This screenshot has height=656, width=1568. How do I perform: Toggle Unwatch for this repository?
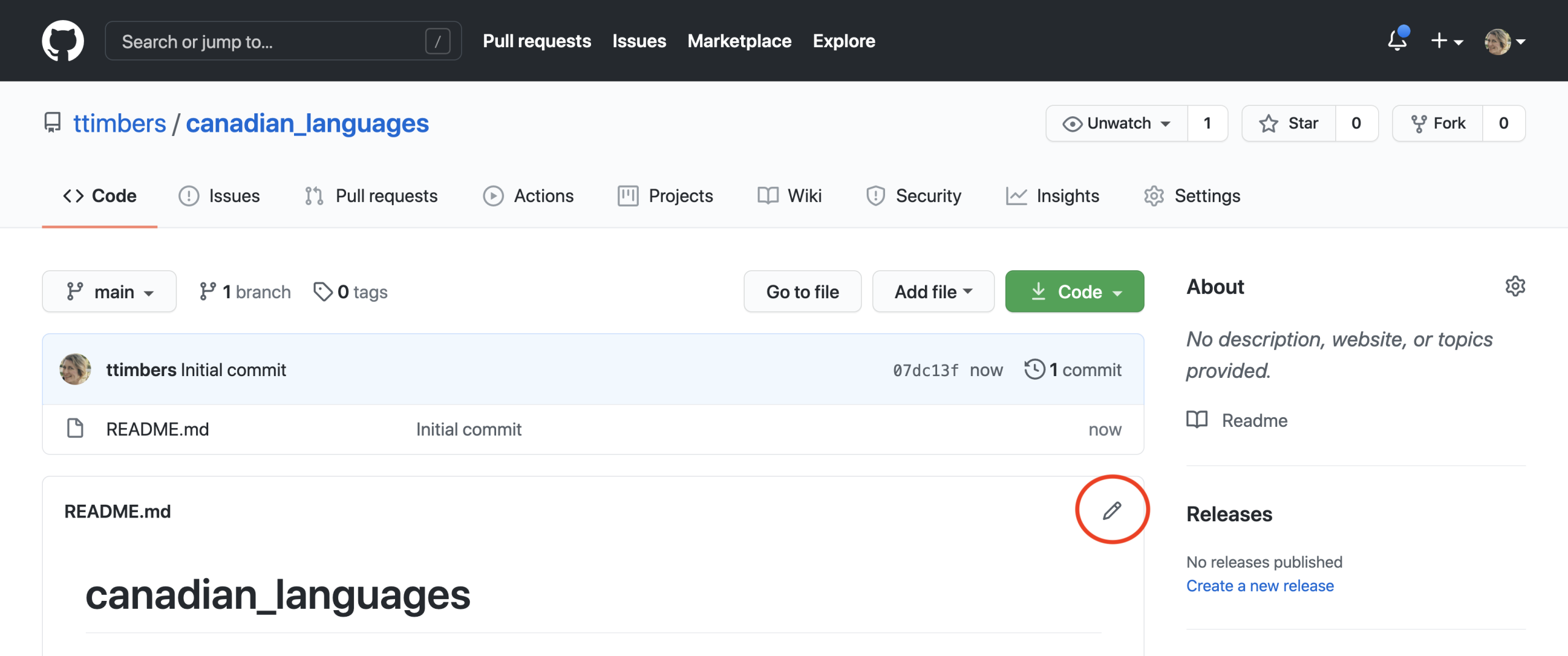pyautogui.click(x=1117, y=123)
